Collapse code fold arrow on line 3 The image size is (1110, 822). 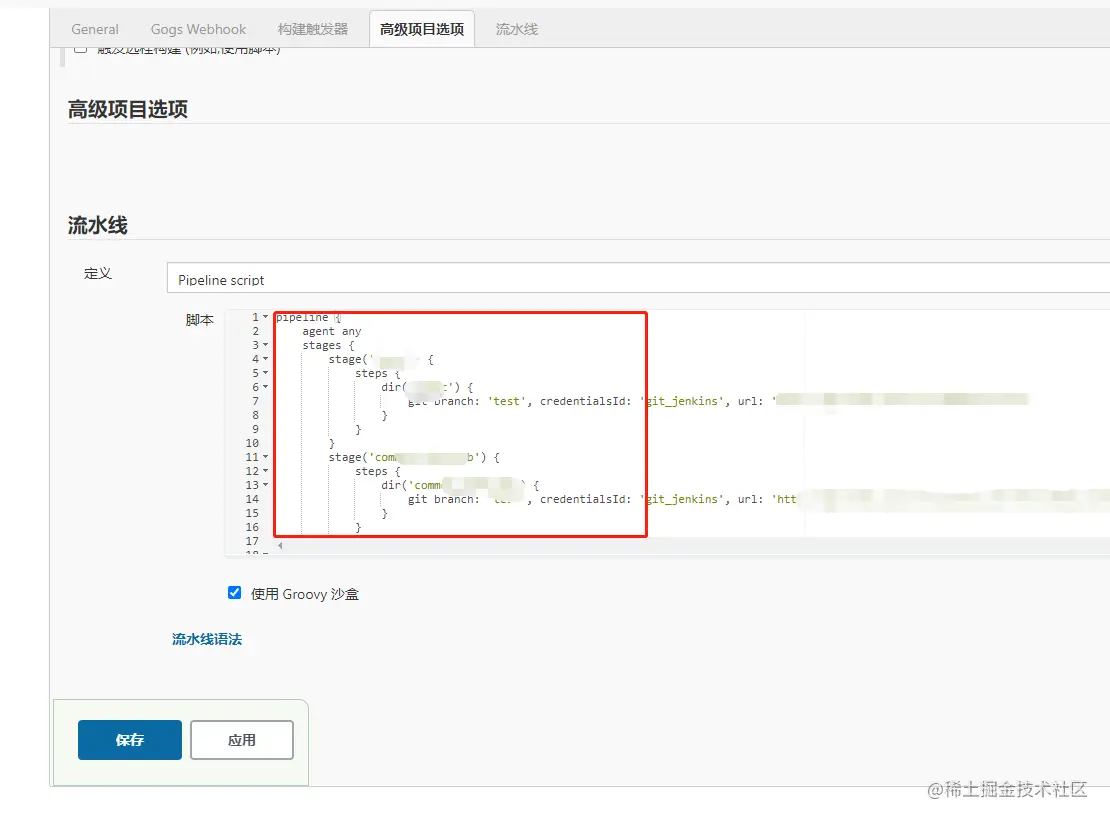click(x=265, y=345)
